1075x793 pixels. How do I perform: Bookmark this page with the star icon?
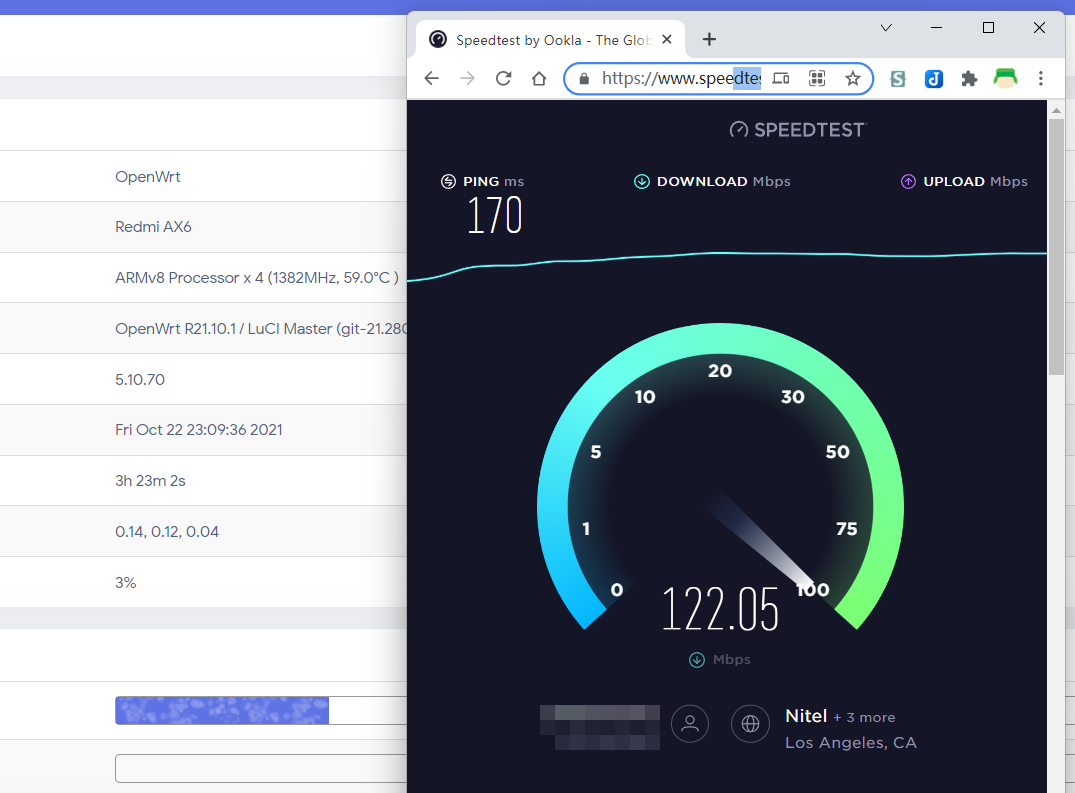(852, 78)
